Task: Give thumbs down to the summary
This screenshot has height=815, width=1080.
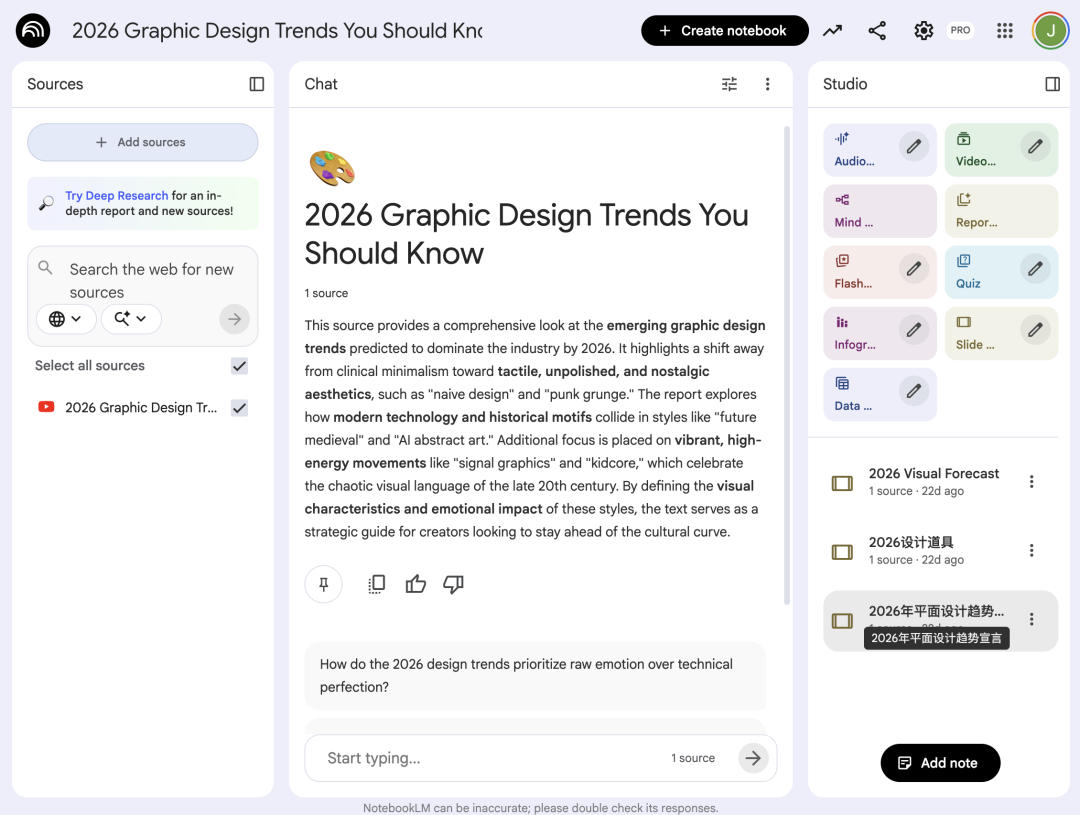Action: pos(454,584)
